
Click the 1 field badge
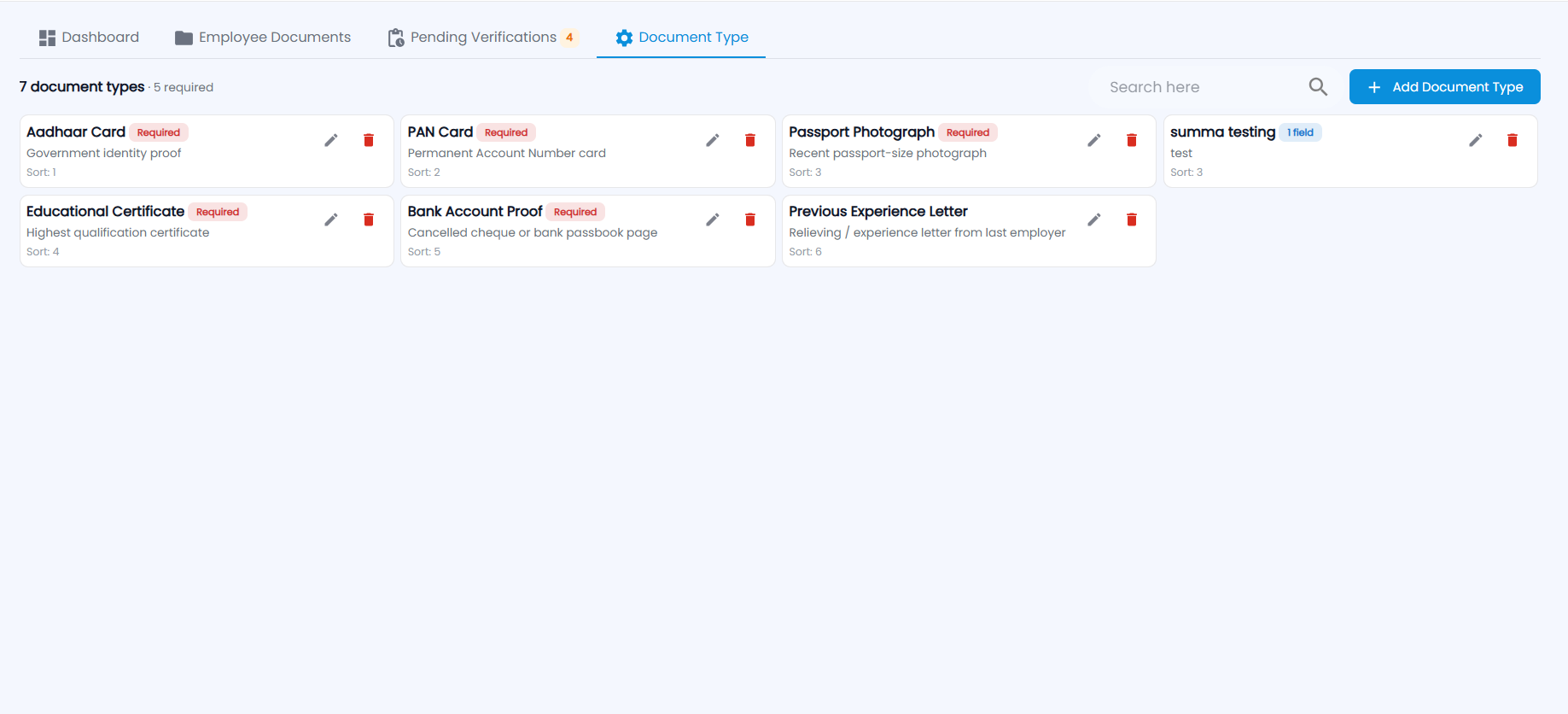point(1300,132)
